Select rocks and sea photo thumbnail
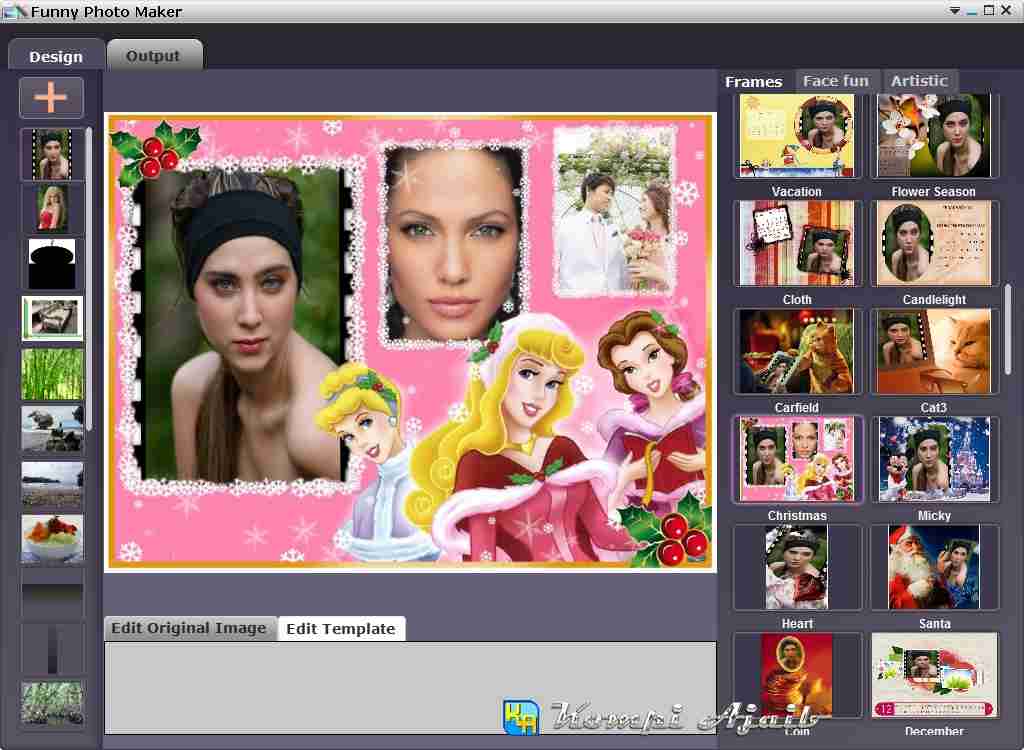The width and height of the screenshot is (1024, 750). (52, 429)
